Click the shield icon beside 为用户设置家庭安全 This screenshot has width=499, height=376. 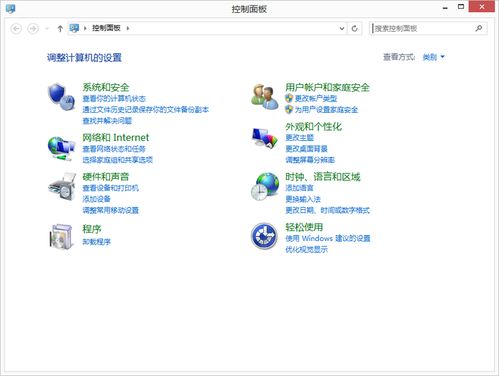pyautogui.click(x=289, y=109)
